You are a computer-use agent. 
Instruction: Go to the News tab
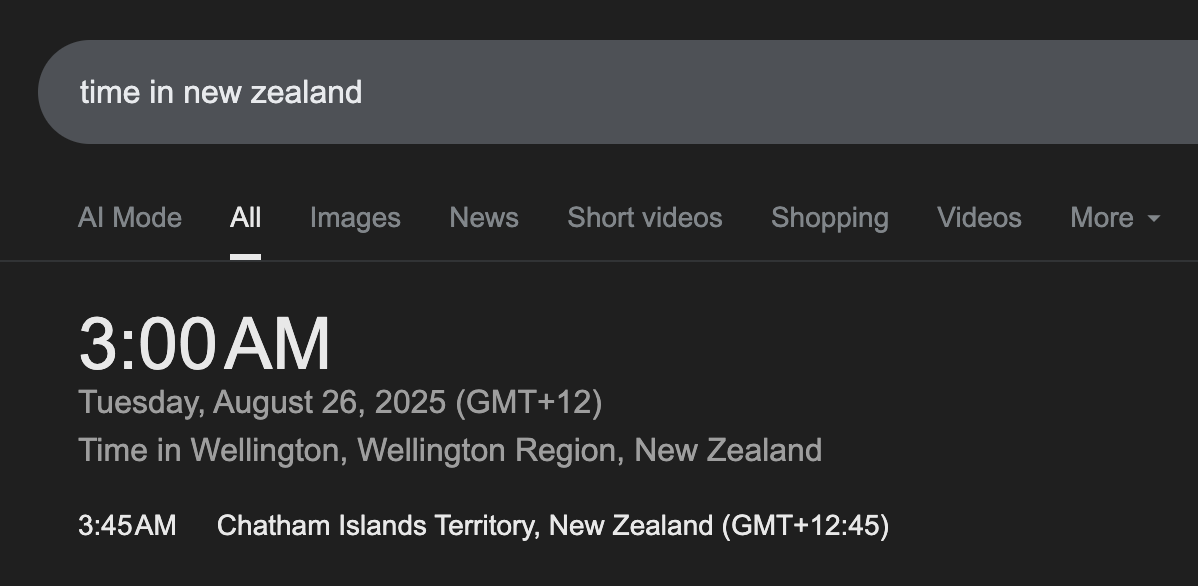(484, 218)
